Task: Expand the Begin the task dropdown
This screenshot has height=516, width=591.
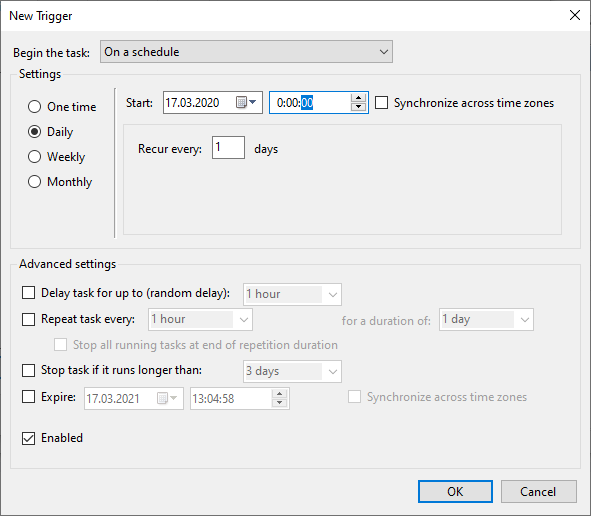Action: (x=247, y=52)
